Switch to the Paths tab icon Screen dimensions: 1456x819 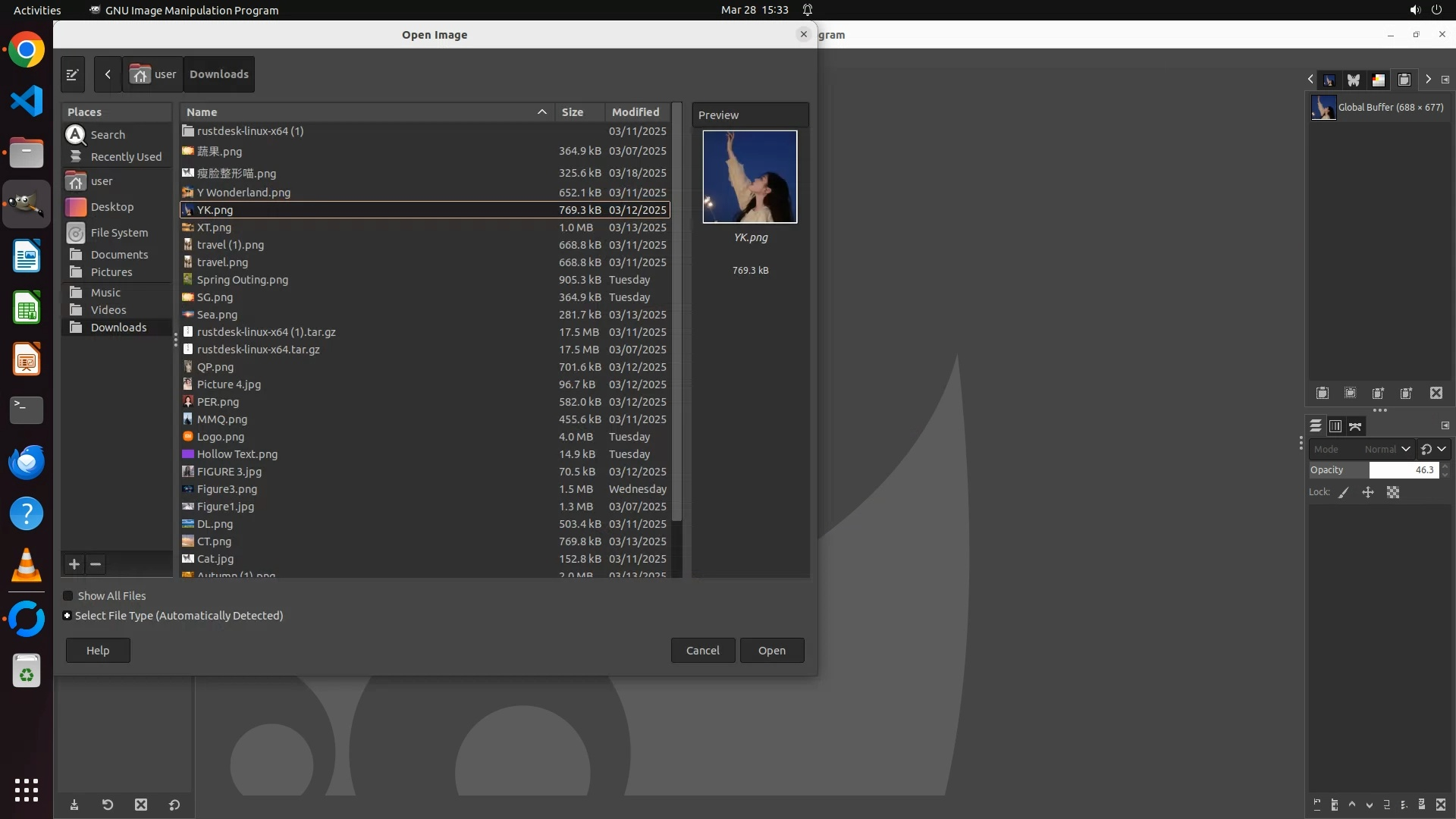click(1355, 426)
